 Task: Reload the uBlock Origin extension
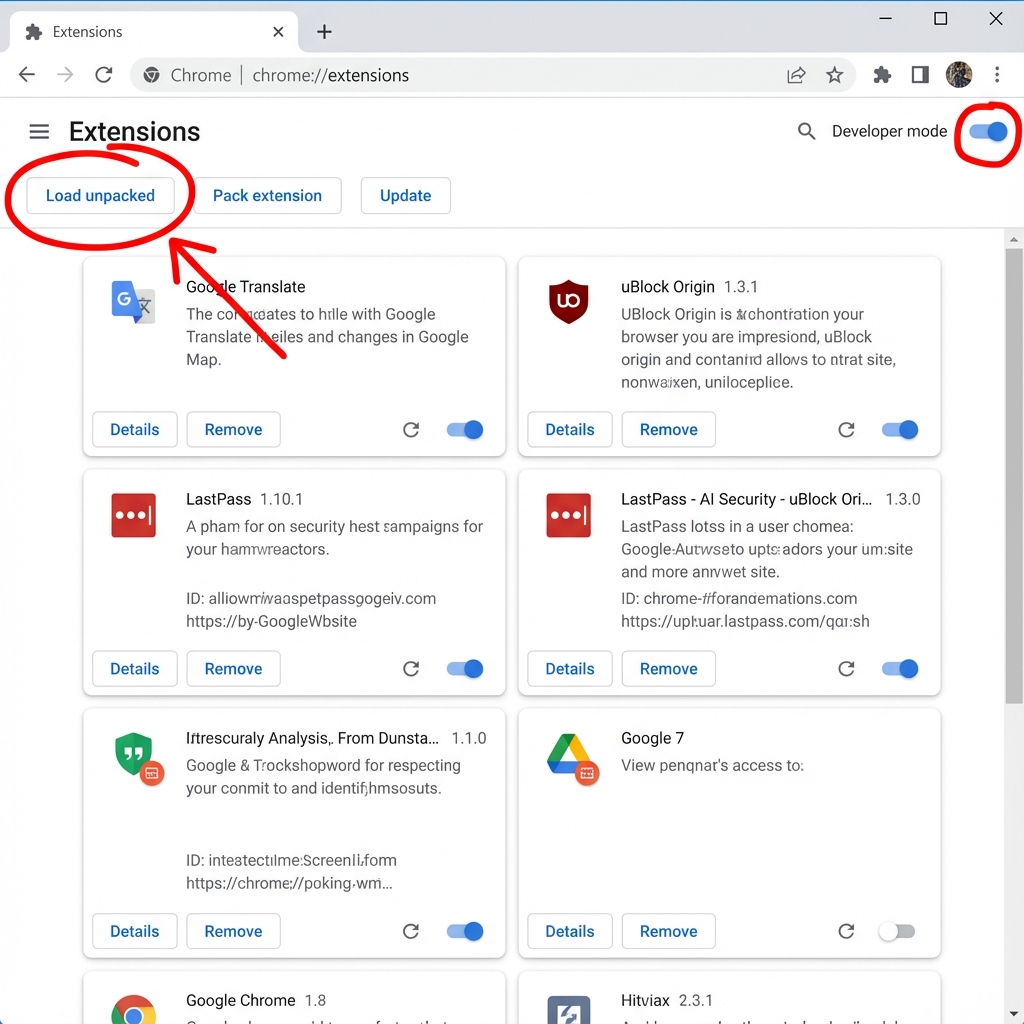tap(846, 429)
